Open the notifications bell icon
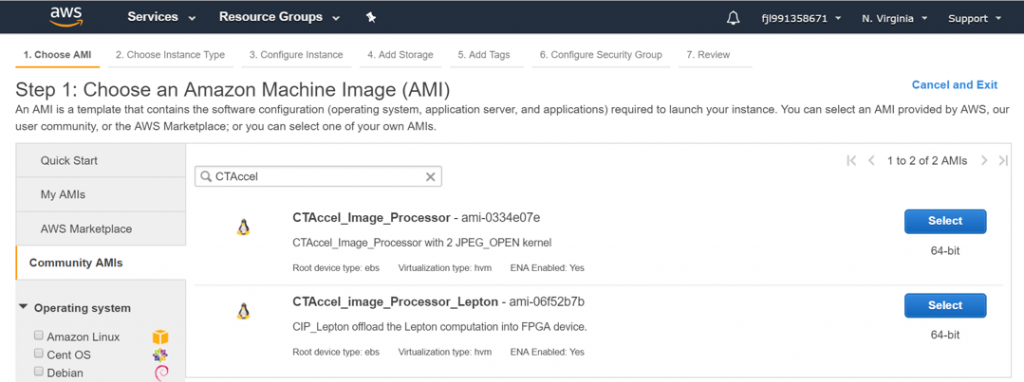1024x382 pixels. click(x=733, y=18)
